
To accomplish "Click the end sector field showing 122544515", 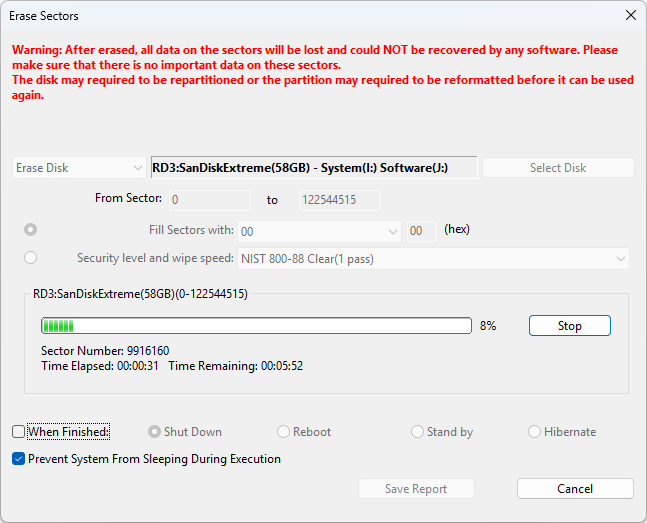I will [339, 200].
